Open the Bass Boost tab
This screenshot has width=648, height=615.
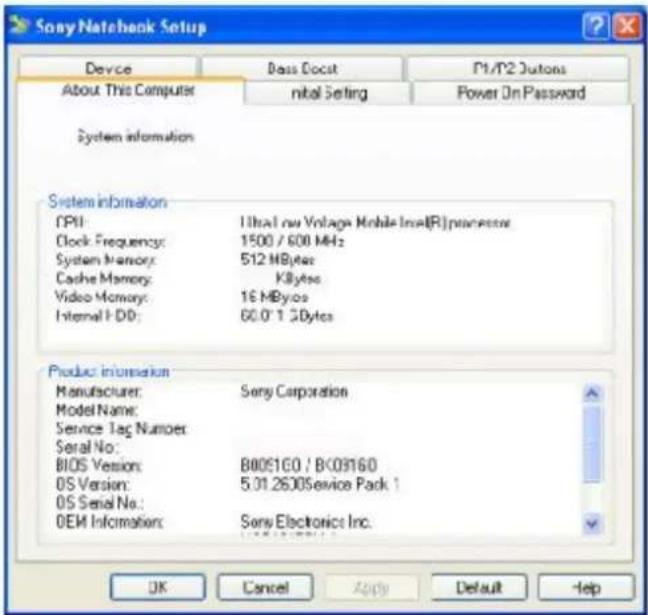(x=302, y=68)
